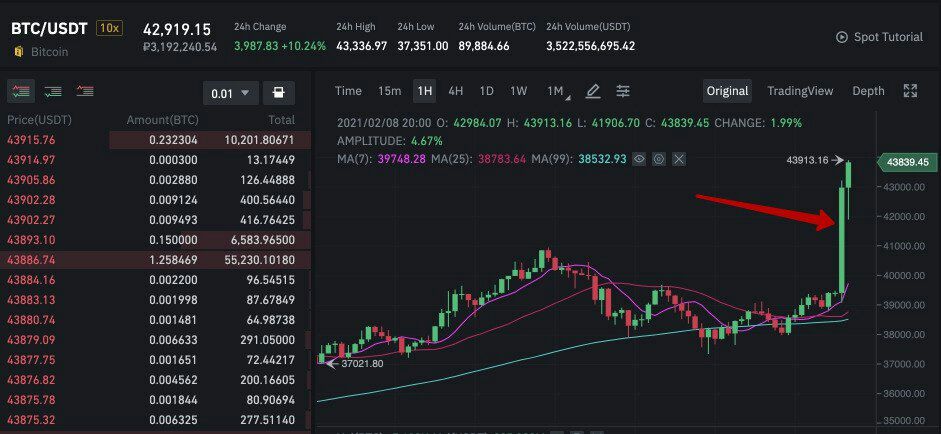
Task: Remove the MA indicator with X icon
Action: (679, 159)
